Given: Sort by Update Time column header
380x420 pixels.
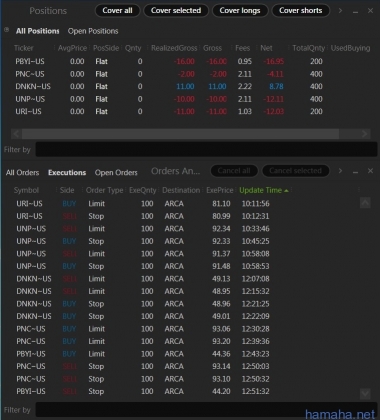Looking at the screenshot, I should coord(264,190).
